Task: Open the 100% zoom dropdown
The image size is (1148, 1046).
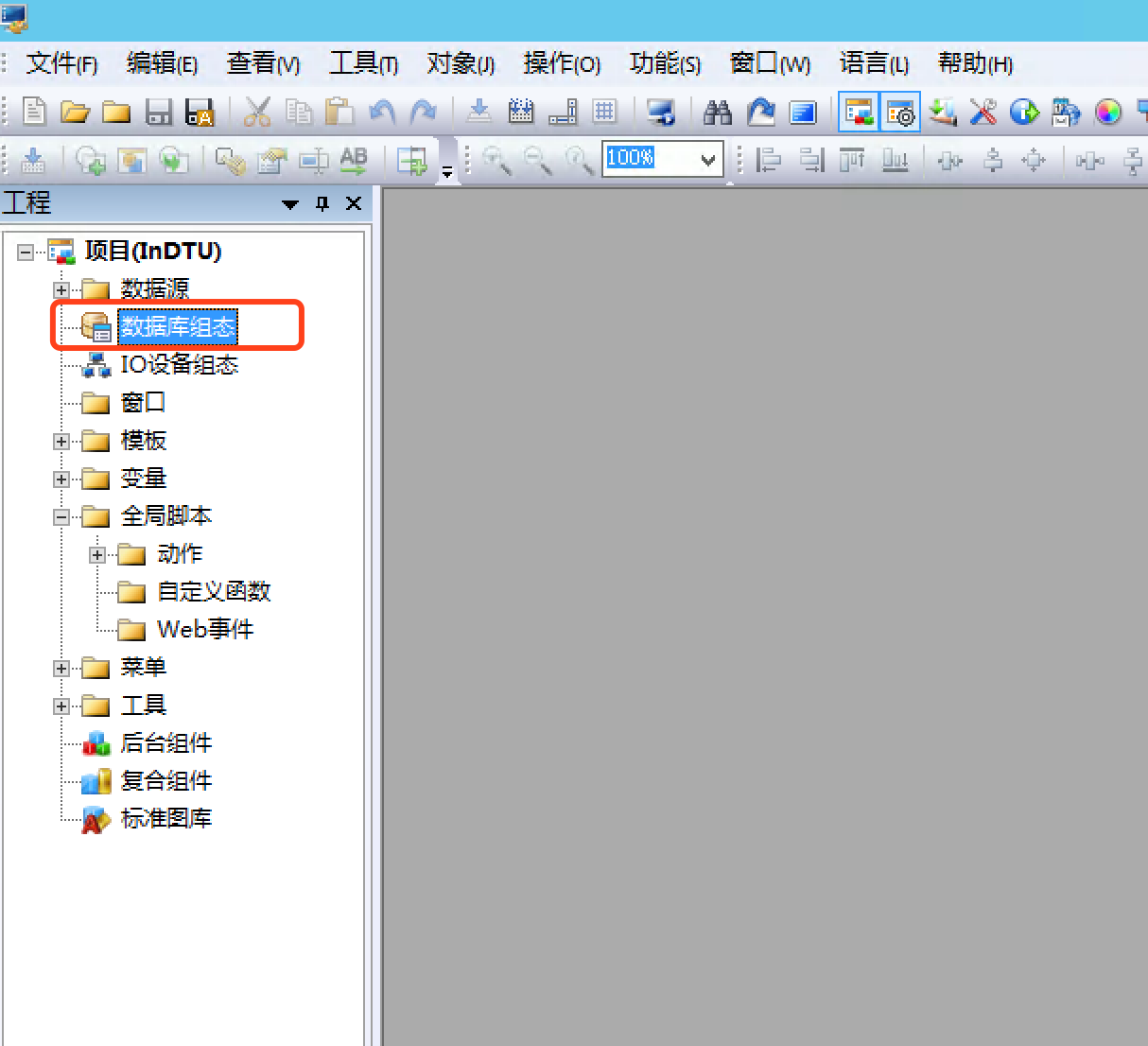Action: 708,160
